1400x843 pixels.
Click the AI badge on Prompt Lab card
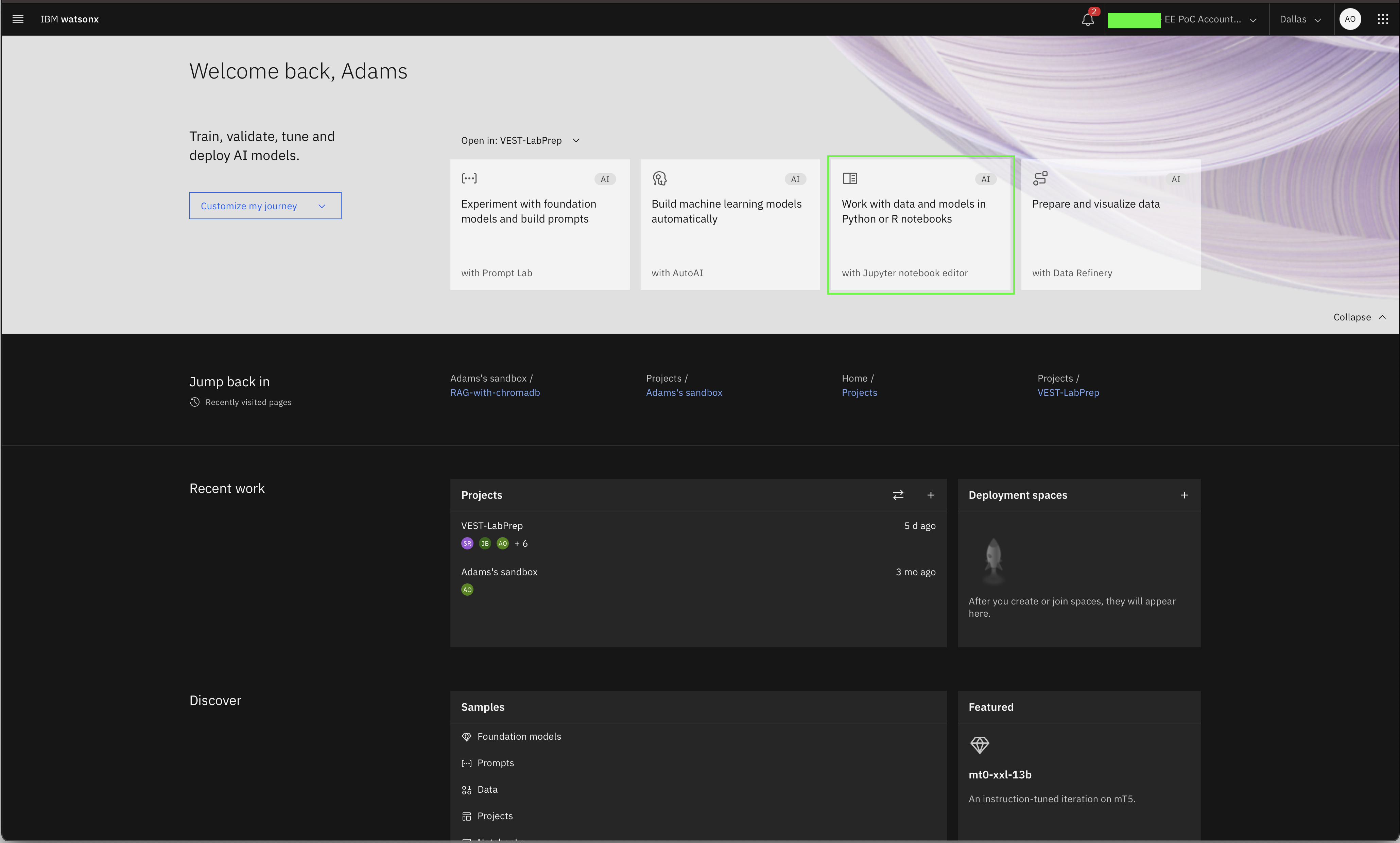[605, 179]
